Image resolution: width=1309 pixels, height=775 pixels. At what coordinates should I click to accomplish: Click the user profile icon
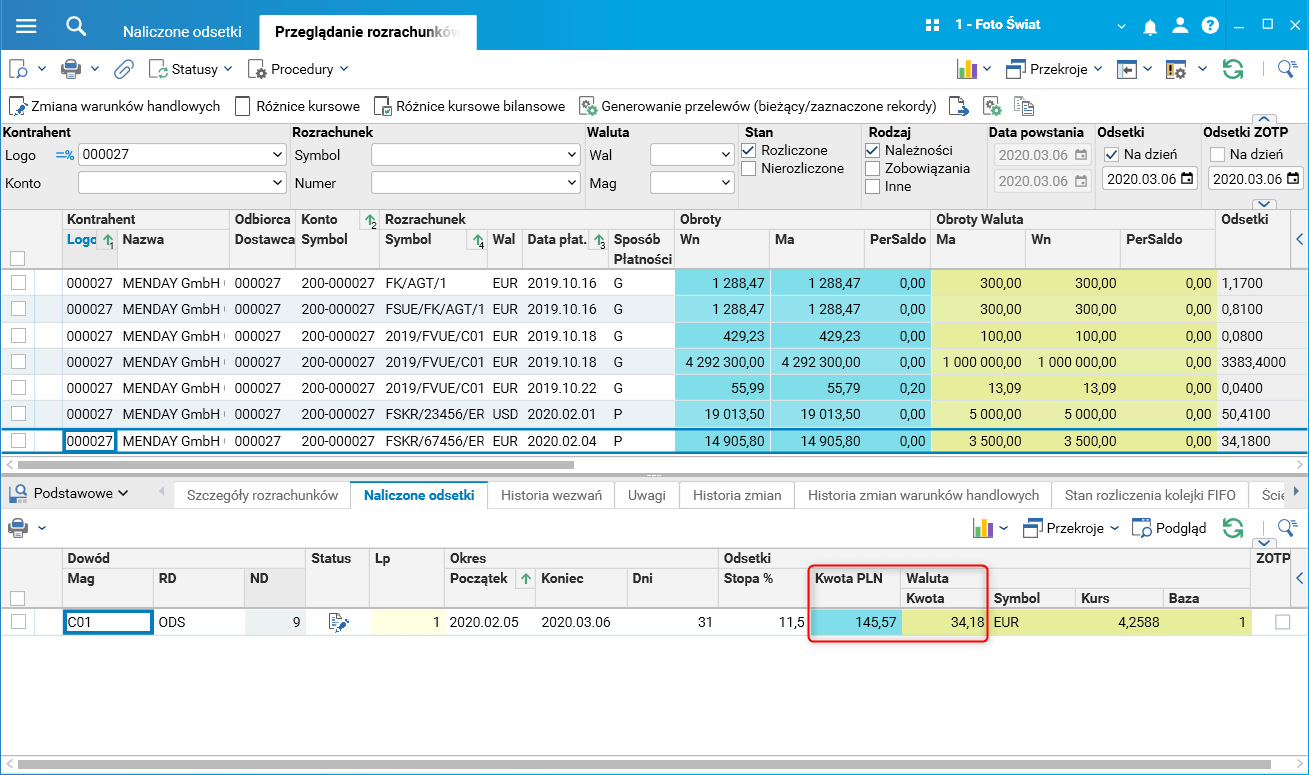click(x=1181, y=26)
